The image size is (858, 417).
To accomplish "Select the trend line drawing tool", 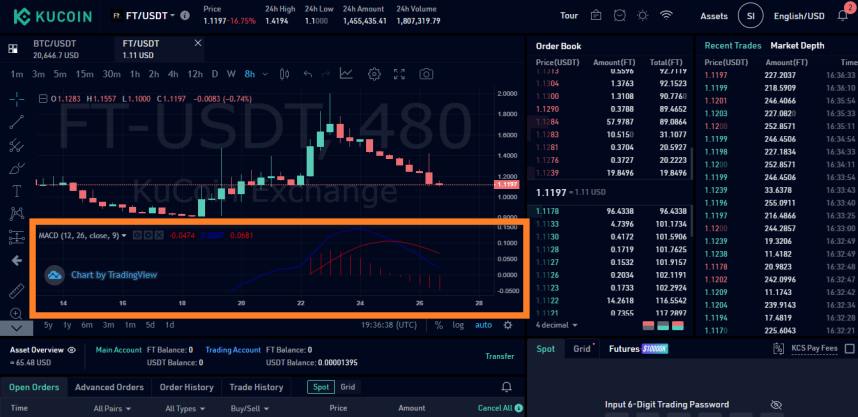I will tap(16, 122).
